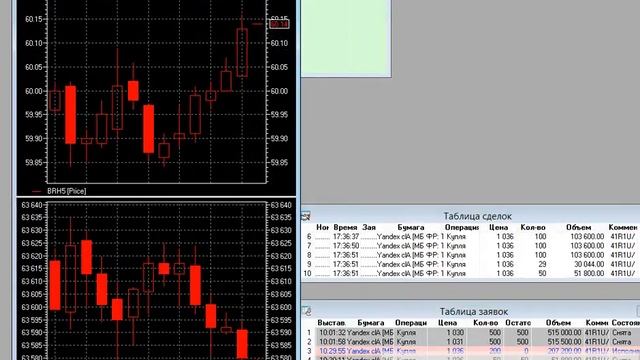Click Бумага header in Таблица сделок
This screenshot has height=360, width=640.
tap(411, 227)
